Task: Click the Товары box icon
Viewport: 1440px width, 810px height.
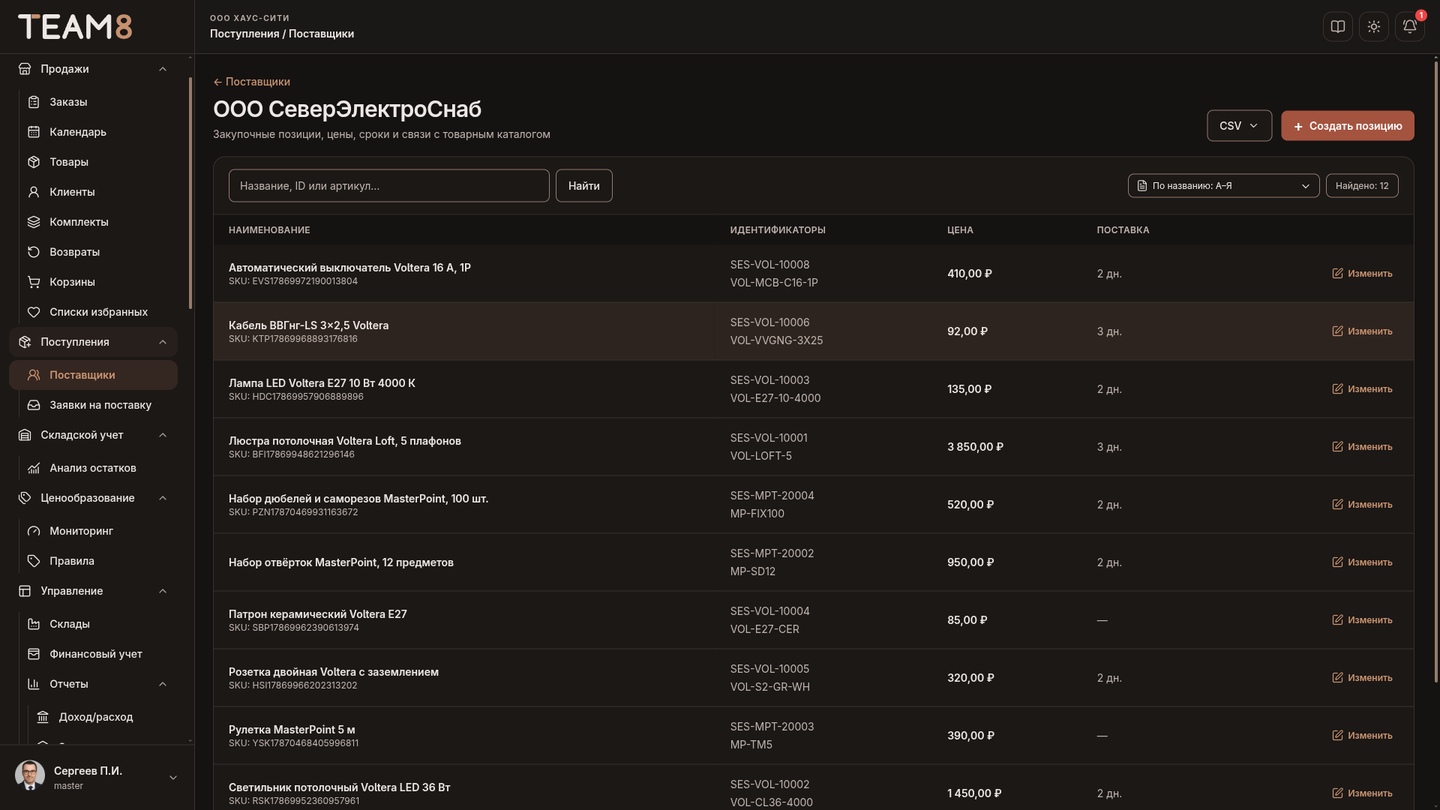Action: pyautogui.click(x=34, y=162)
